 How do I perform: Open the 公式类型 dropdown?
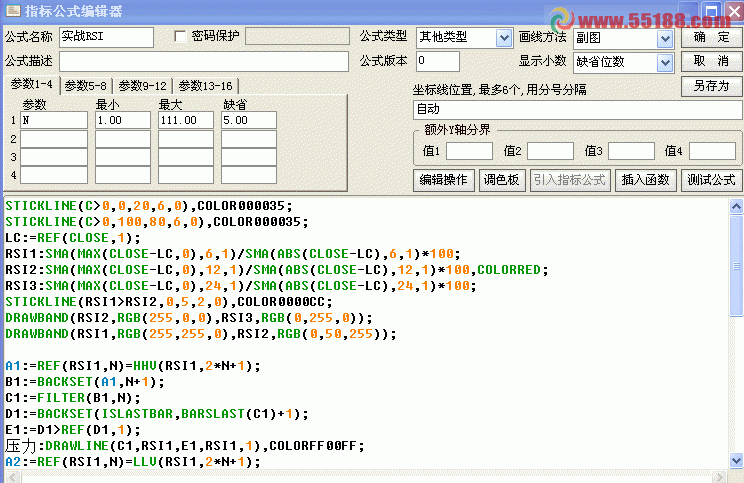point(504,37)
